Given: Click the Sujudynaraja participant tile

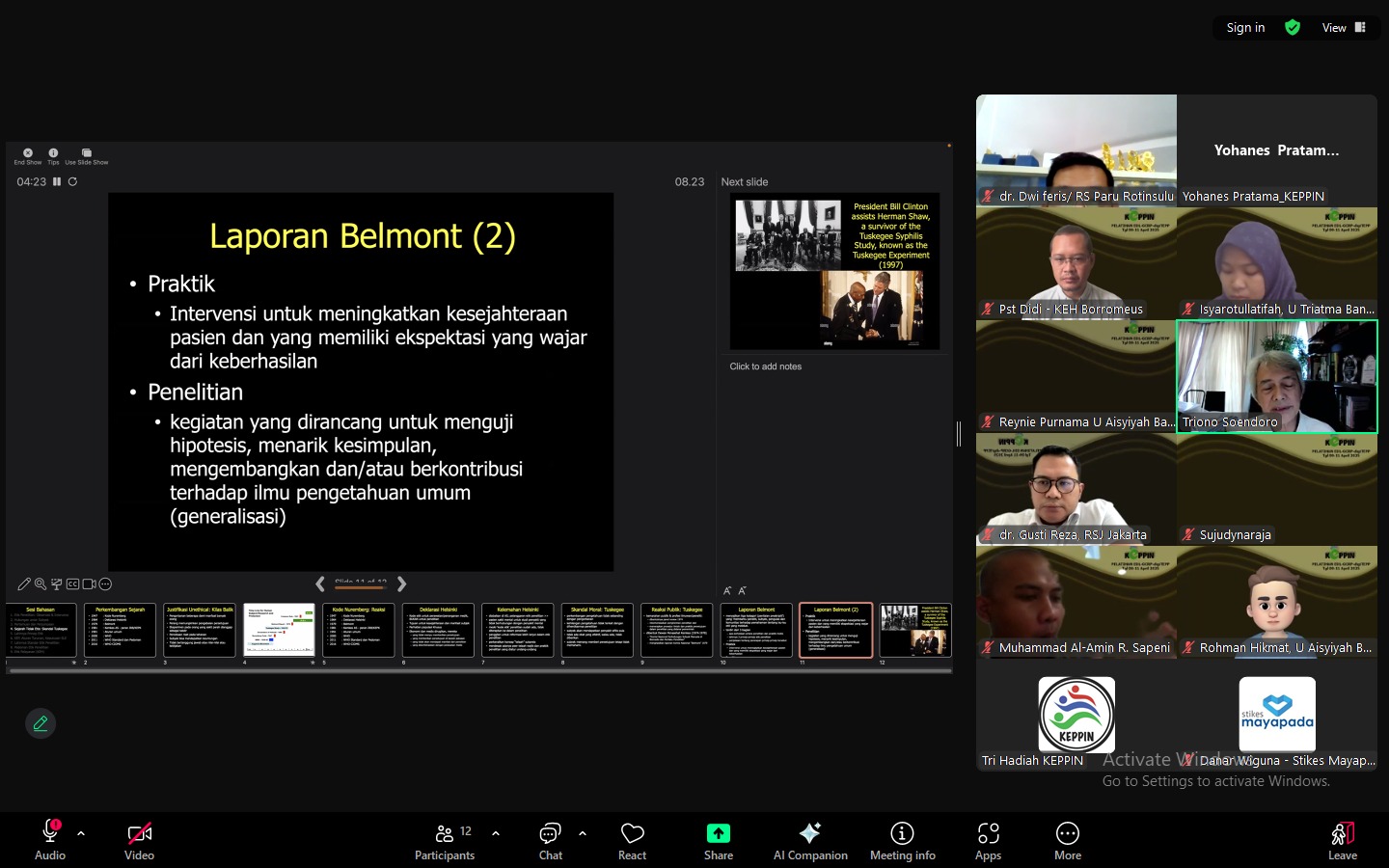Looking at the screenshot, I should 1277,489.
